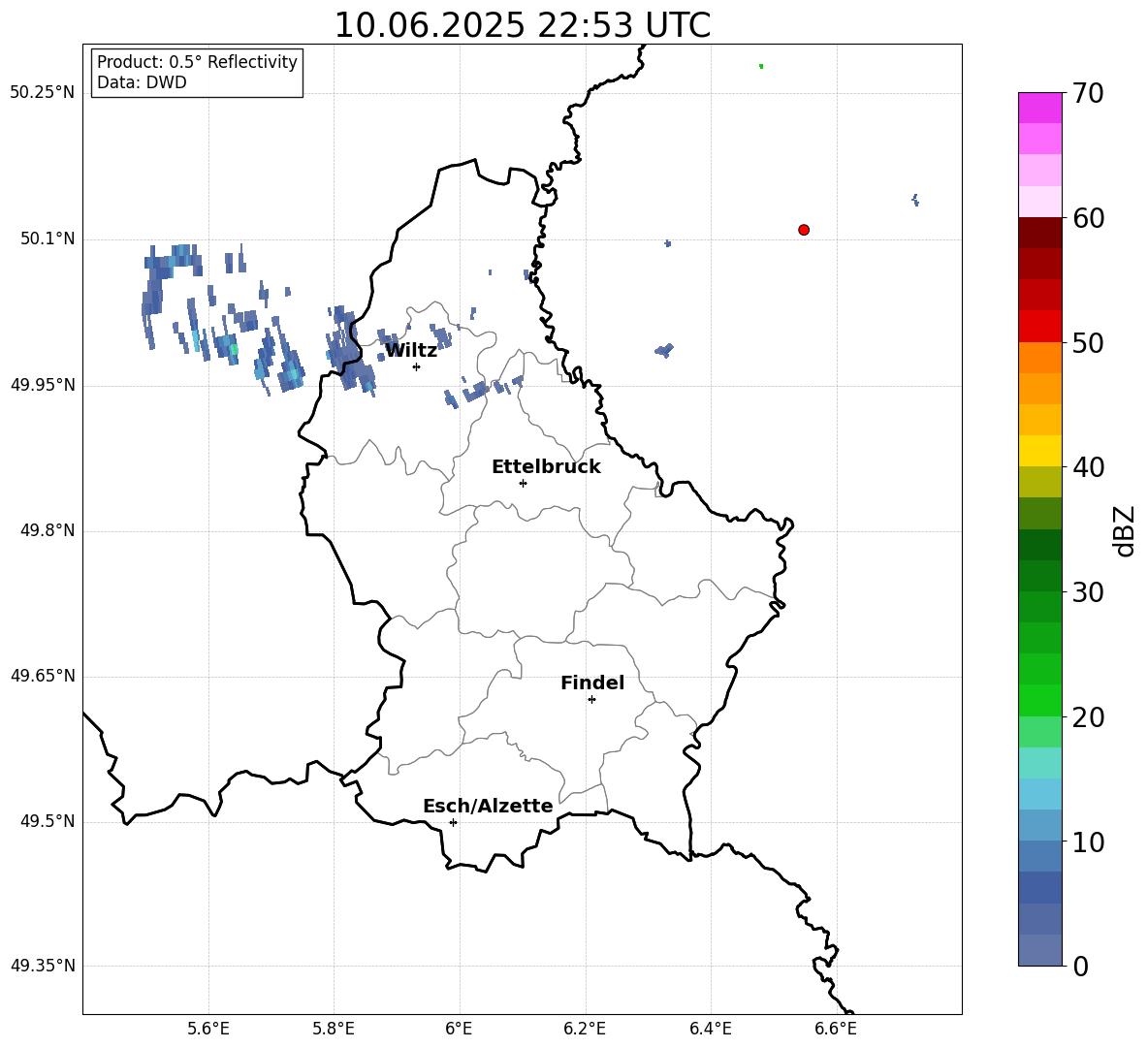
Task: Click the colorbar tick label '60'
Action: 1088,218
